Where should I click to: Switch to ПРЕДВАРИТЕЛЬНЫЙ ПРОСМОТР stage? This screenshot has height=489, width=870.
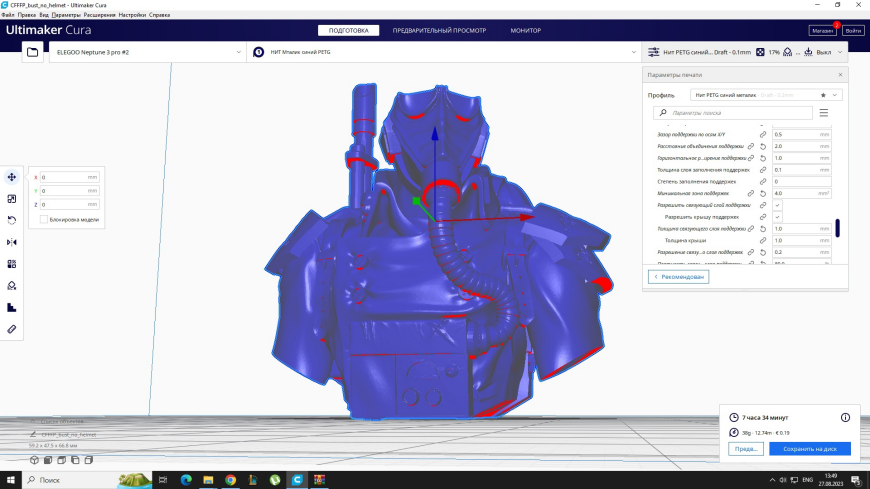[x=439, y=31]
